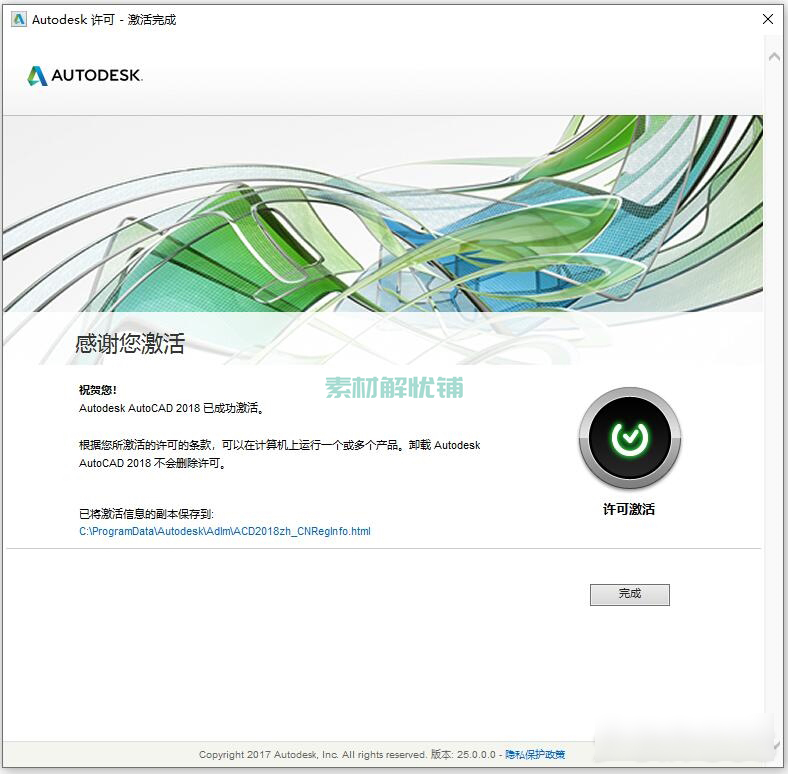Viewport: 788px width, 774px height.
Task: Click the 'Autodesk AutoCAD 2018 已成功激活' message
Action: [171, 408]
